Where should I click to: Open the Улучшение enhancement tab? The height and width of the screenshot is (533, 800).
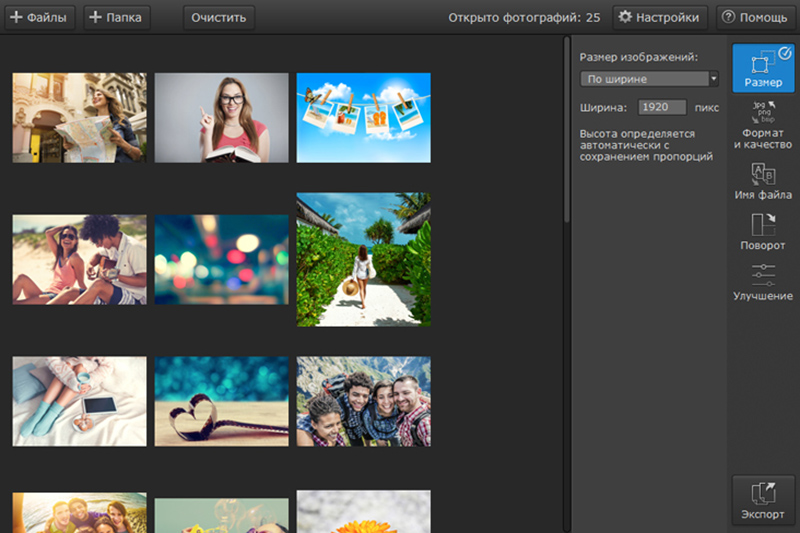click(763, 283)
